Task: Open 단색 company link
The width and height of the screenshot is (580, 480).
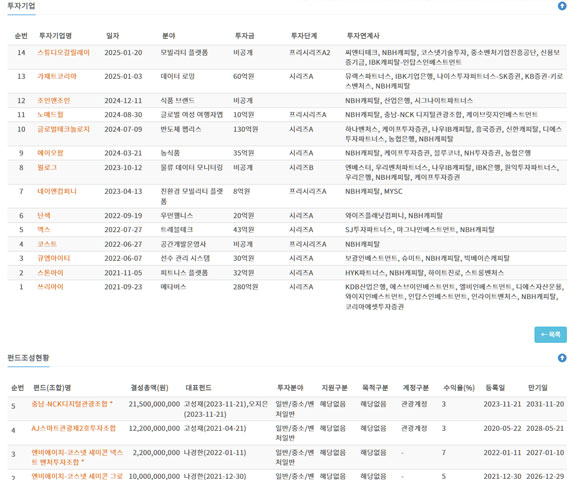Action: coord(44,216)
